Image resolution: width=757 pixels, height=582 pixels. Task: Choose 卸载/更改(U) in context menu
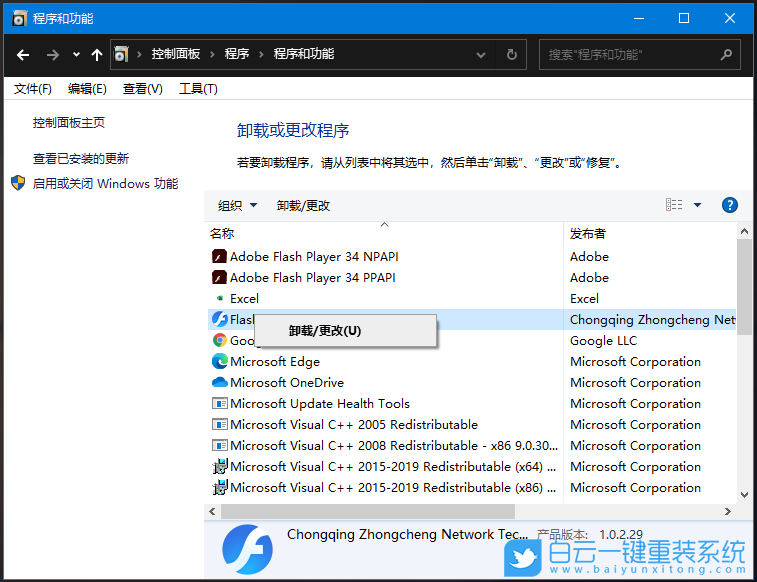click(x=345, y=331)
